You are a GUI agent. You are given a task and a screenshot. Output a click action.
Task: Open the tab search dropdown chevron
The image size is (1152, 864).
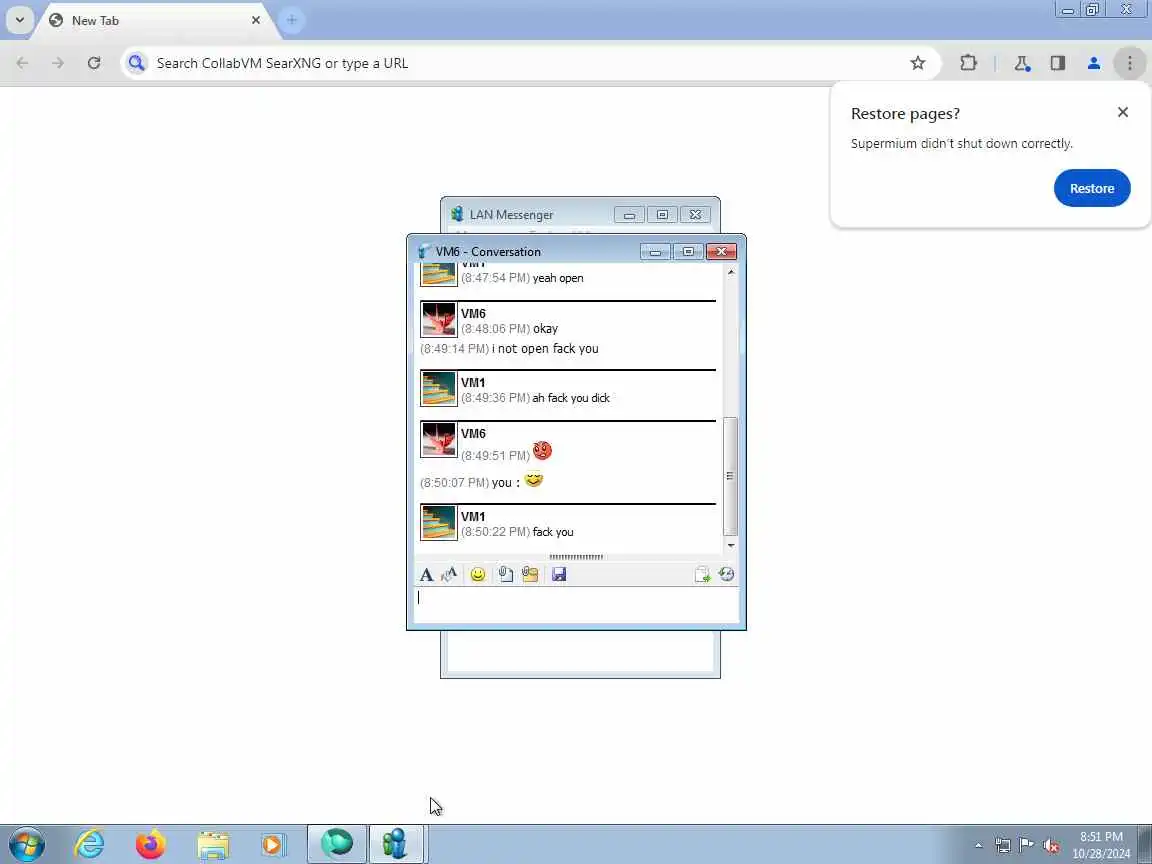(20, 21)
